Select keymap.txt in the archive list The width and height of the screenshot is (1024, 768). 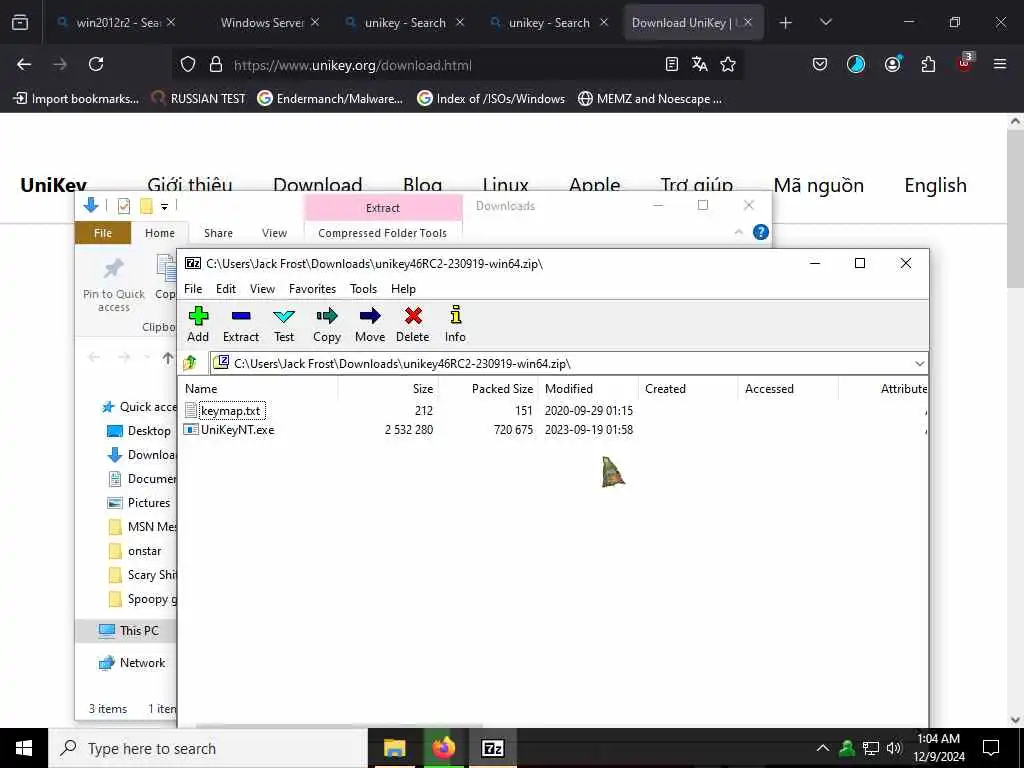pos(231,411)
